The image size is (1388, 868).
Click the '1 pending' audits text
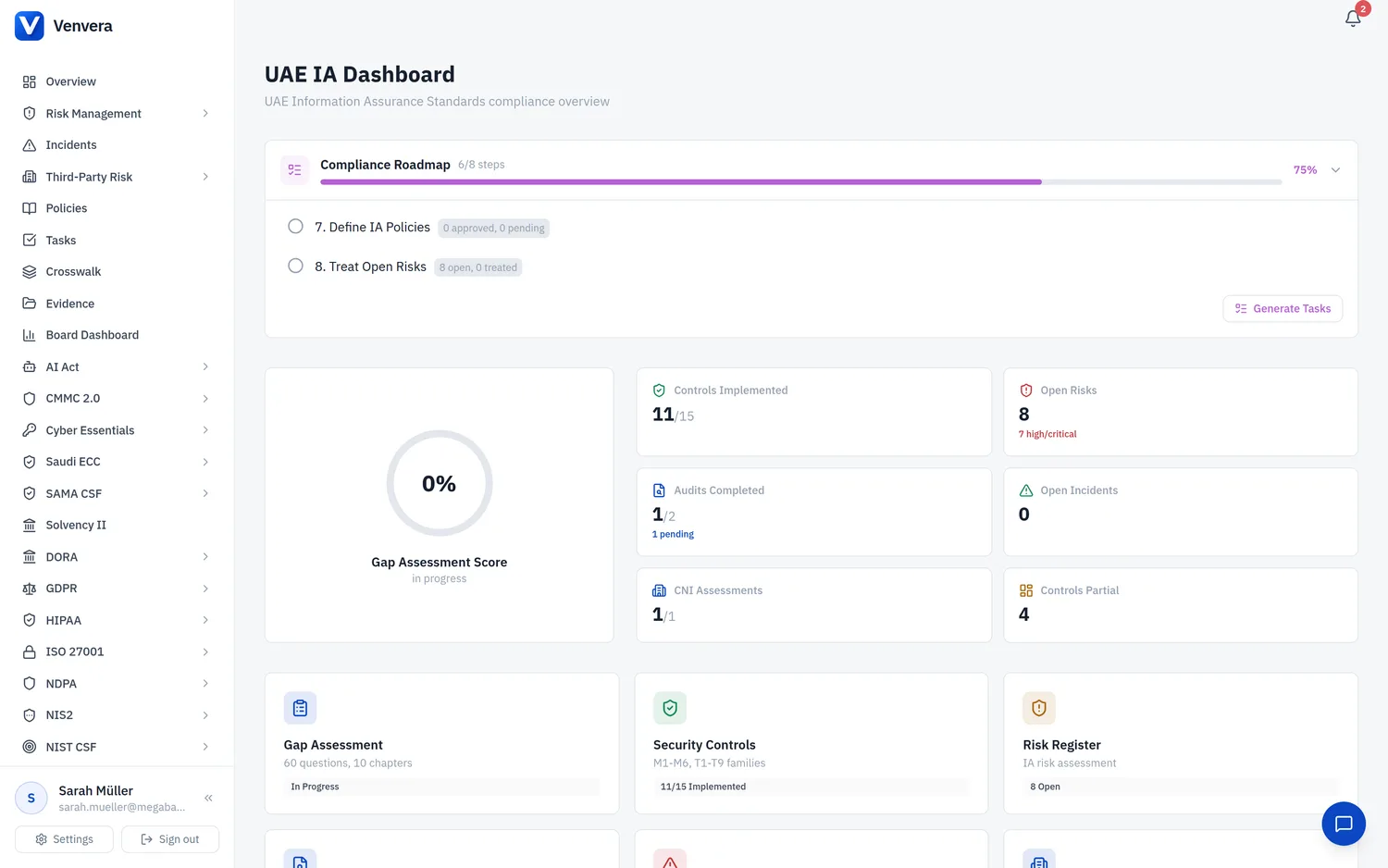point(673,534)
